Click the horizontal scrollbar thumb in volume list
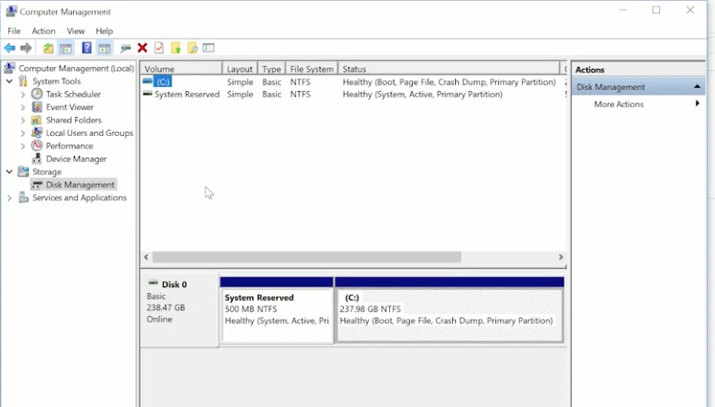 pos(306,257)
